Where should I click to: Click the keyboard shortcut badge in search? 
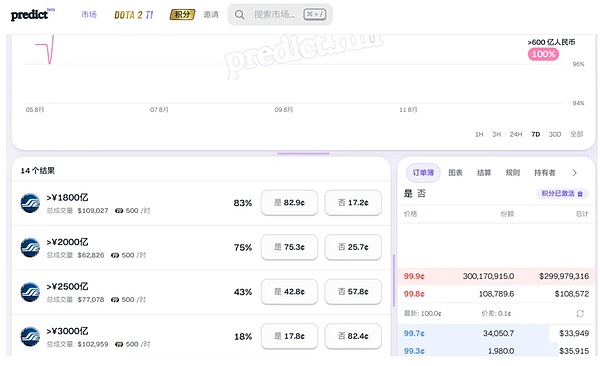pos(315,15)
